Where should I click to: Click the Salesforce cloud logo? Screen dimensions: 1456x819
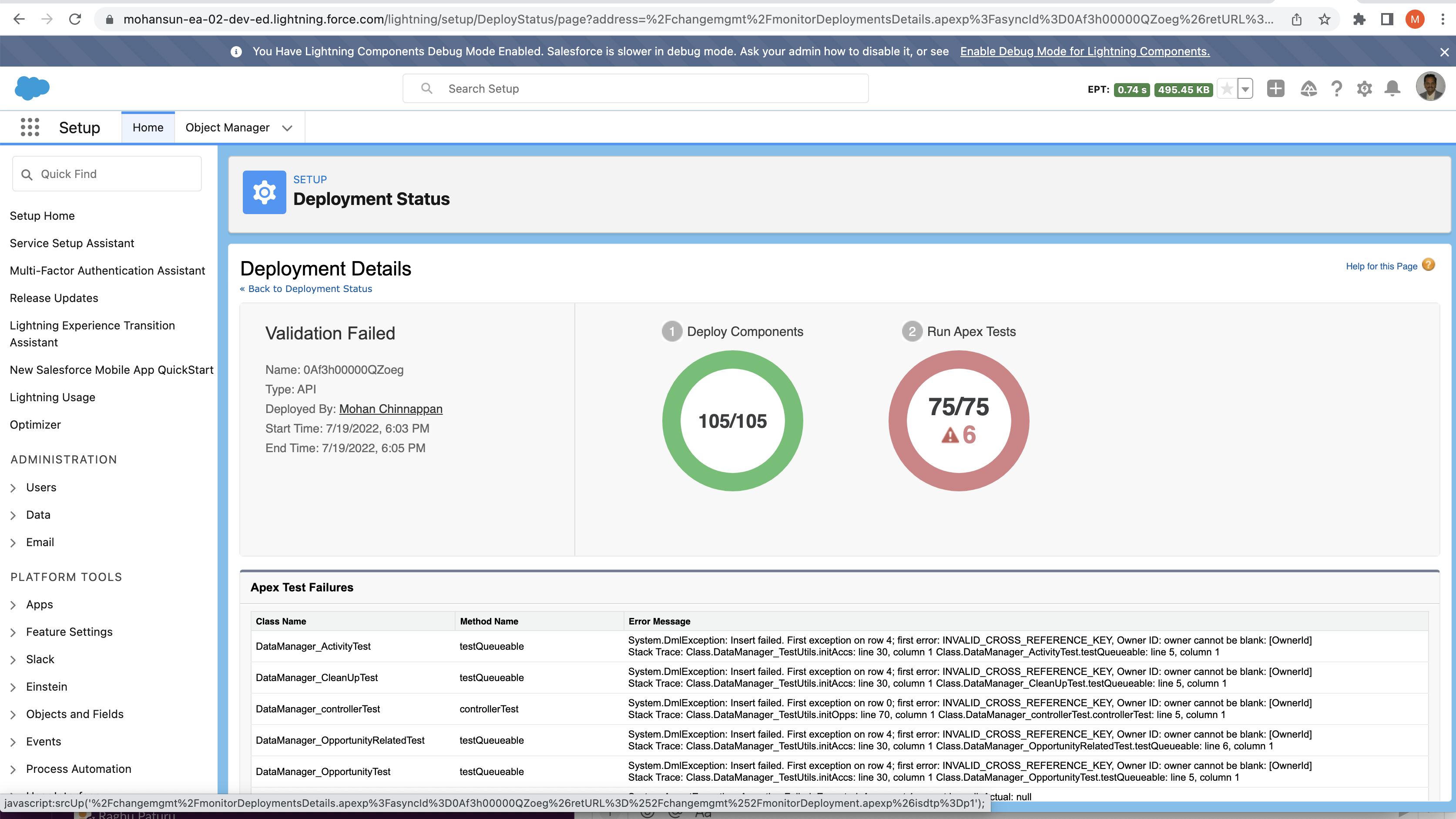pos(32,88)
